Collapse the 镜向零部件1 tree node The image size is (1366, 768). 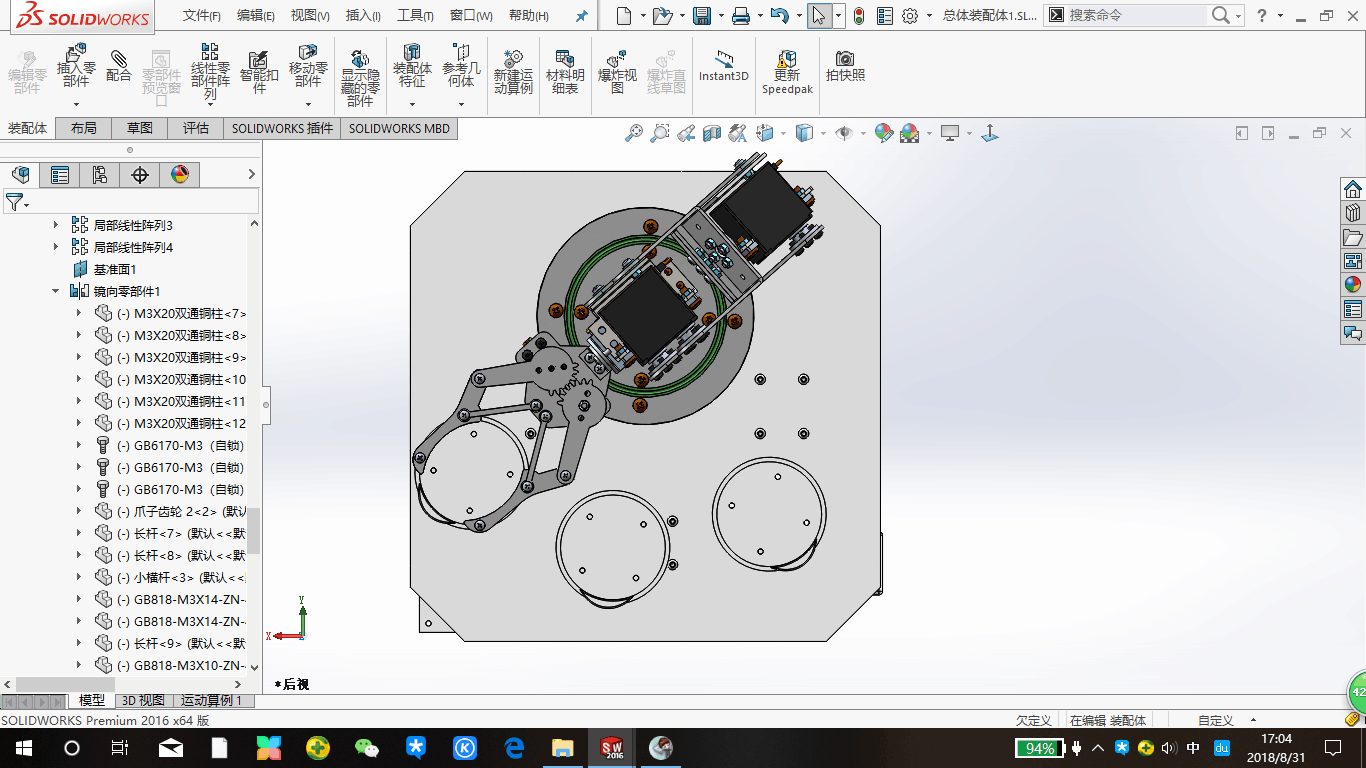56,291
